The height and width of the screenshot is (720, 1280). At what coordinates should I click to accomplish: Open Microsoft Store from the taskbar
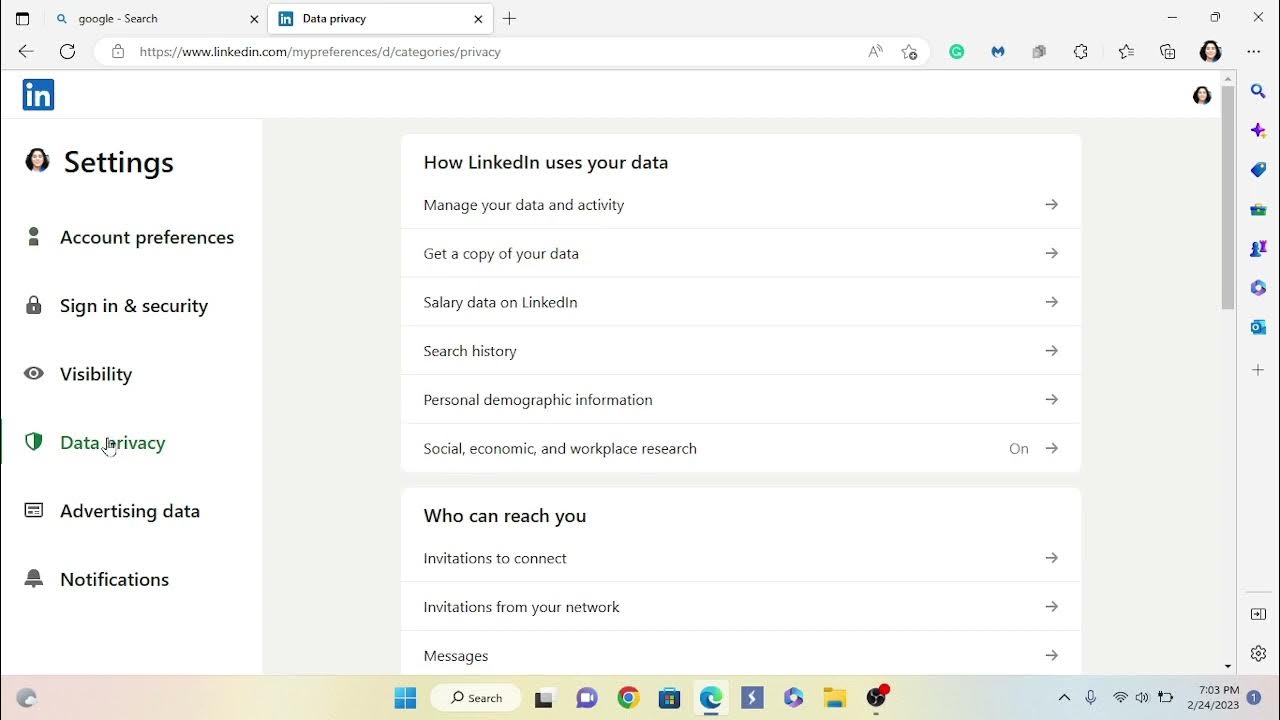[670, 698]
